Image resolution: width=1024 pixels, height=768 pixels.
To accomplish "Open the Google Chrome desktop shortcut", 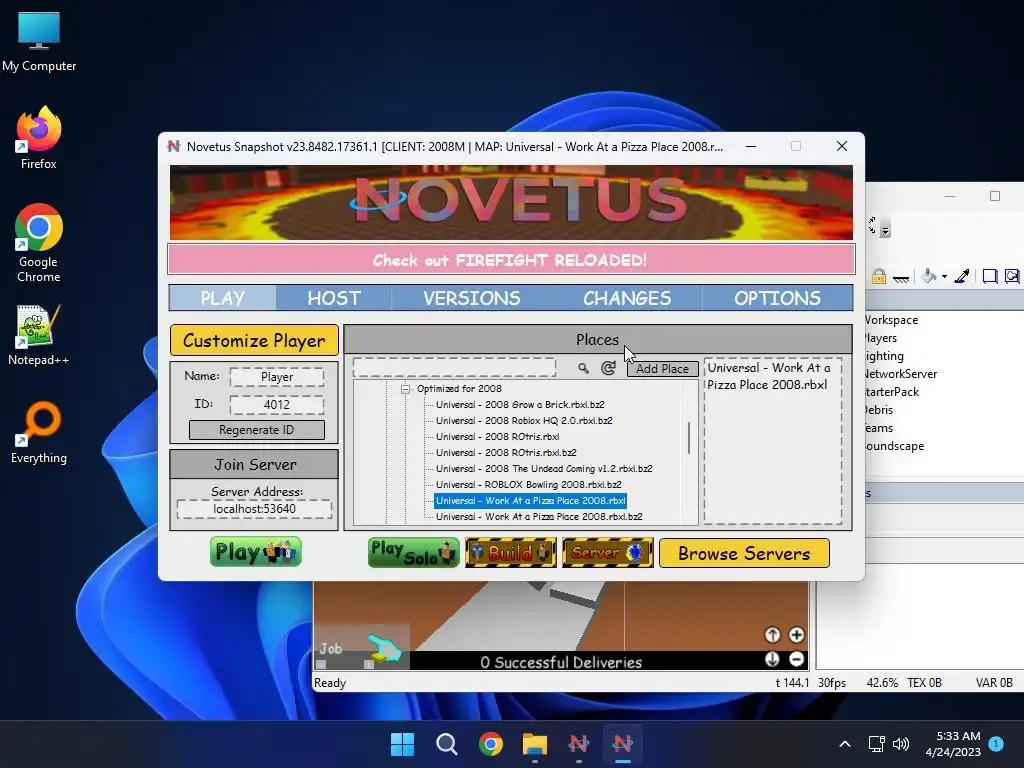I will coord(39,243).
